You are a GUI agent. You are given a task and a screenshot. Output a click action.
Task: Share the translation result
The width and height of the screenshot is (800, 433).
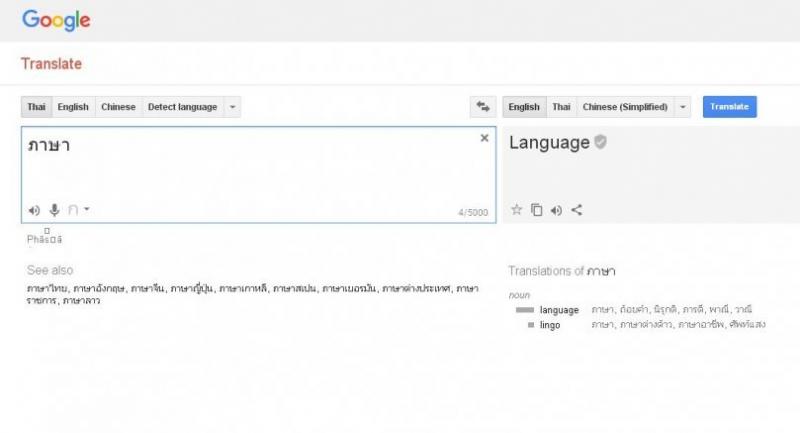(576, 210)
